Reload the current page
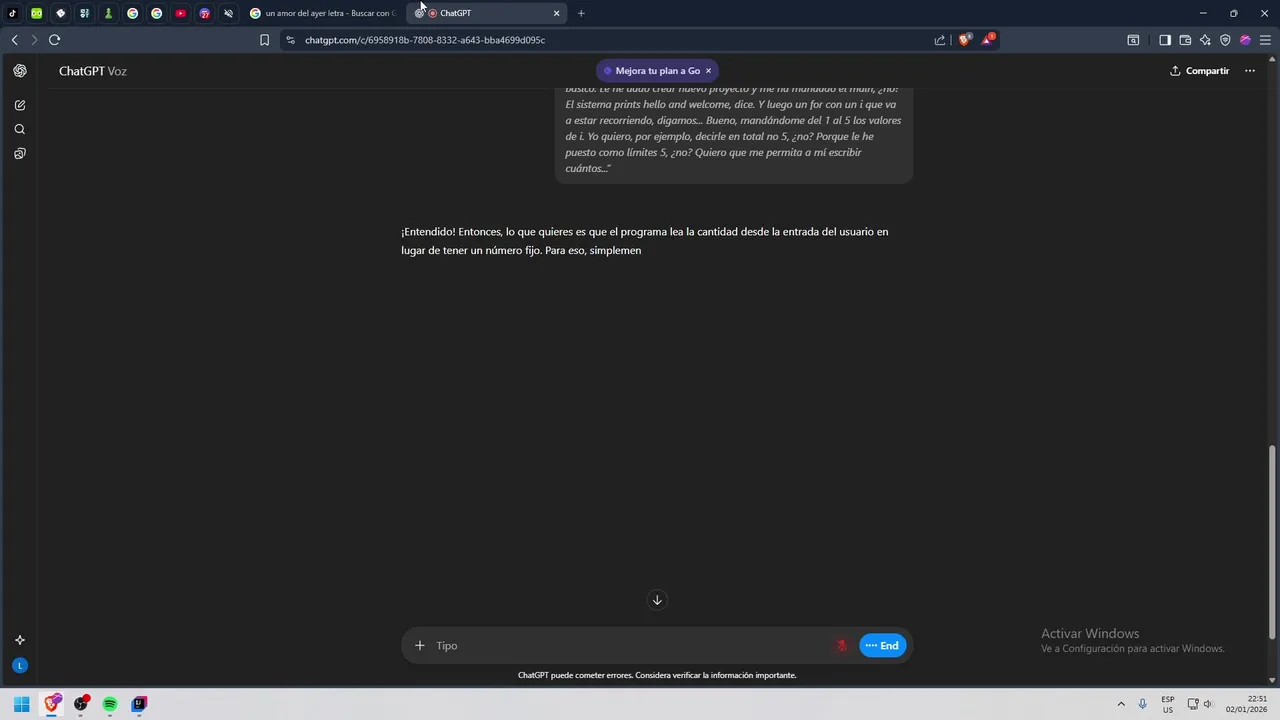 tap(55, 40)
